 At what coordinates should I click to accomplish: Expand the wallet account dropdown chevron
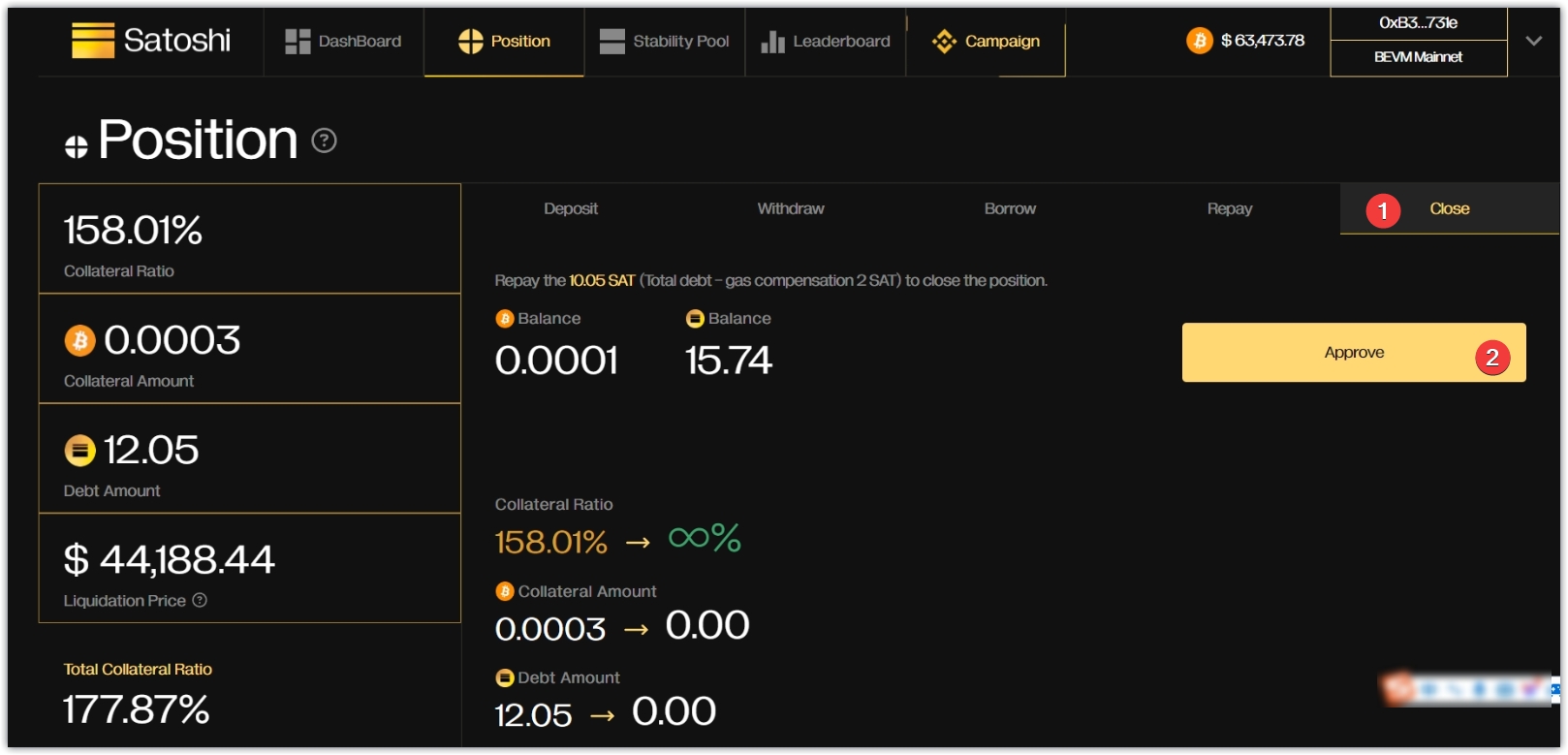pyautogui.click(x=1533, y=41)
